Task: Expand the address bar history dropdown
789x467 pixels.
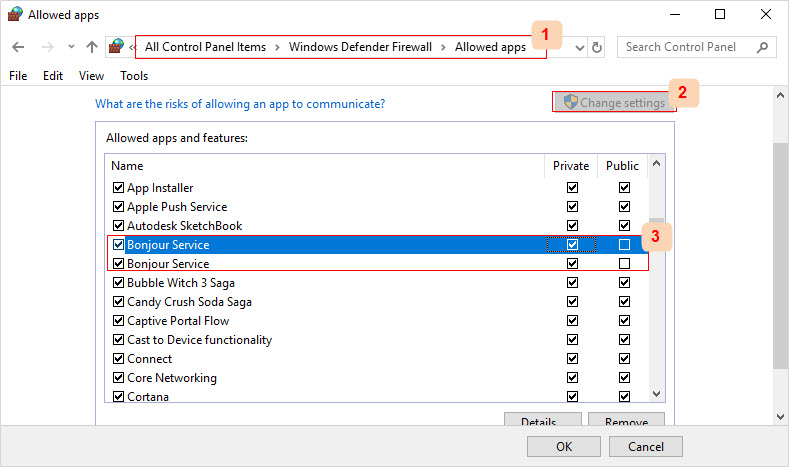Action: [580, 48]
